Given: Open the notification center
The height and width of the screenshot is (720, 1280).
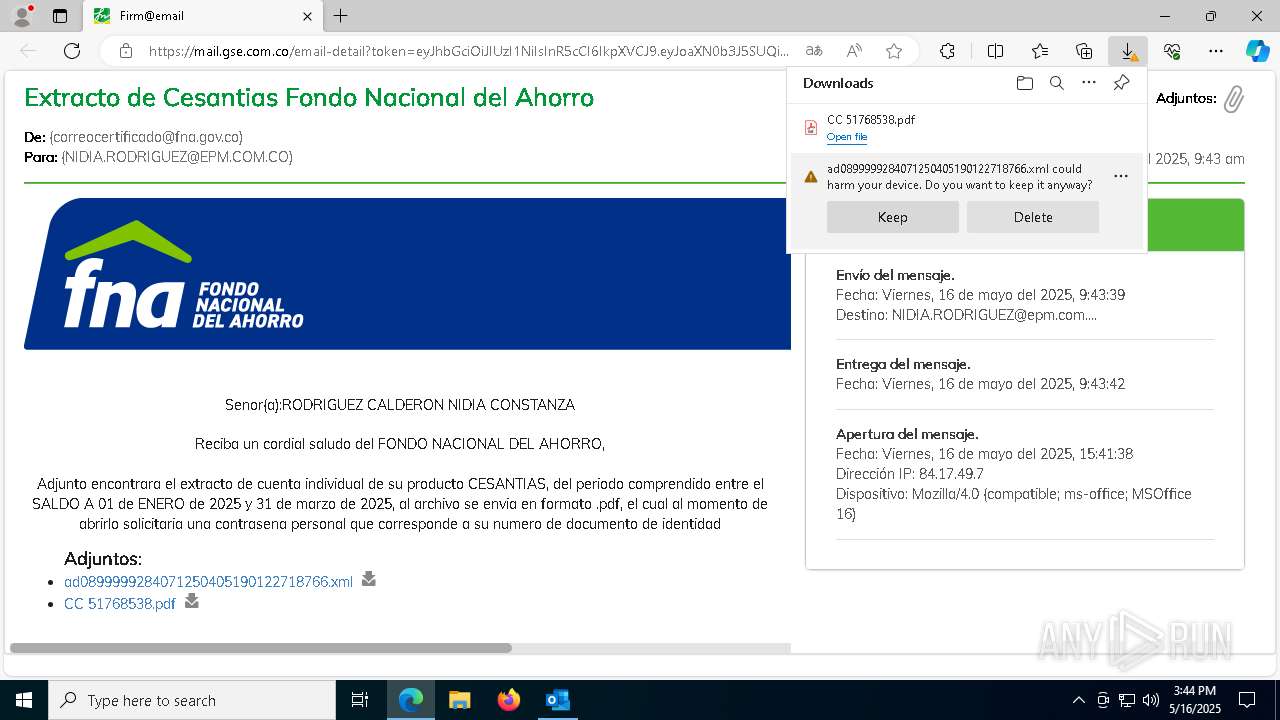Looking at the screenshot, I should pyautogui.click(x=1247, y=700).
